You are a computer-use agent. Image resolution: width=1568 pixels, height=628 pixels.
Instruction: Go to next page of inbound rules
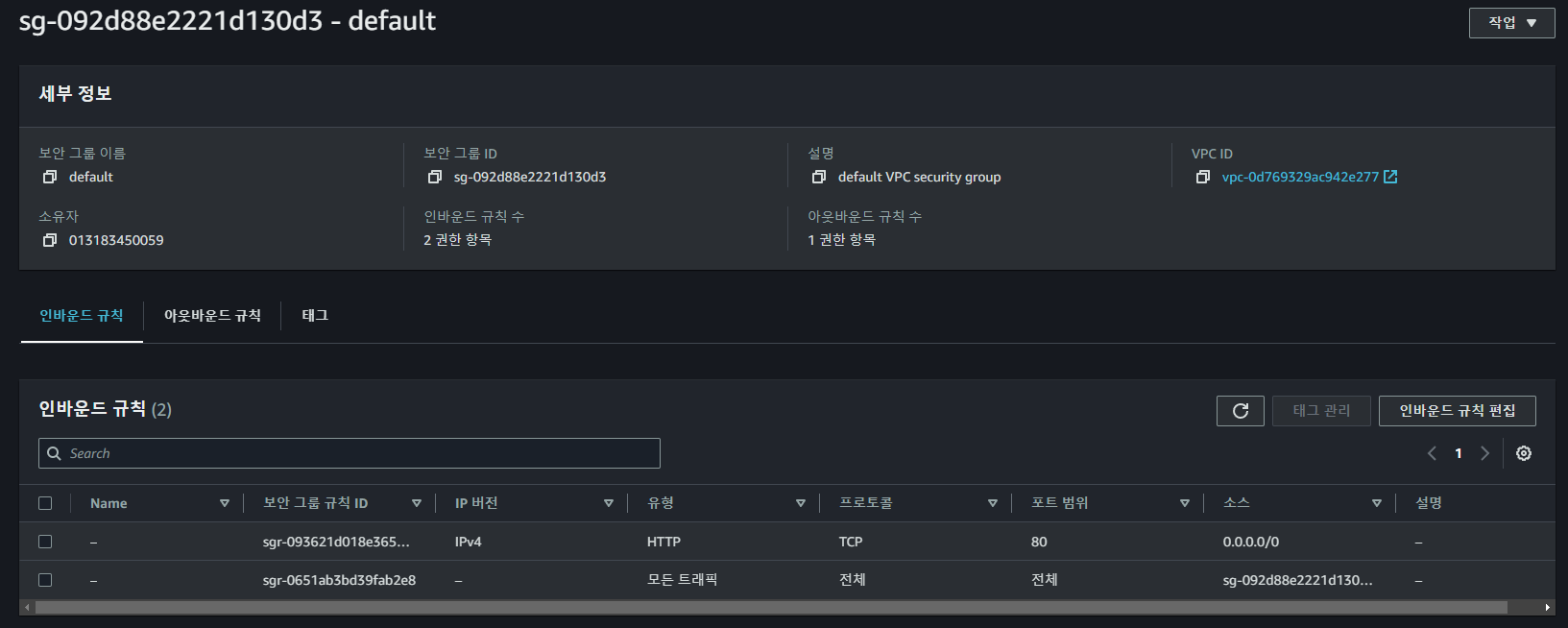click(1484, 453)
